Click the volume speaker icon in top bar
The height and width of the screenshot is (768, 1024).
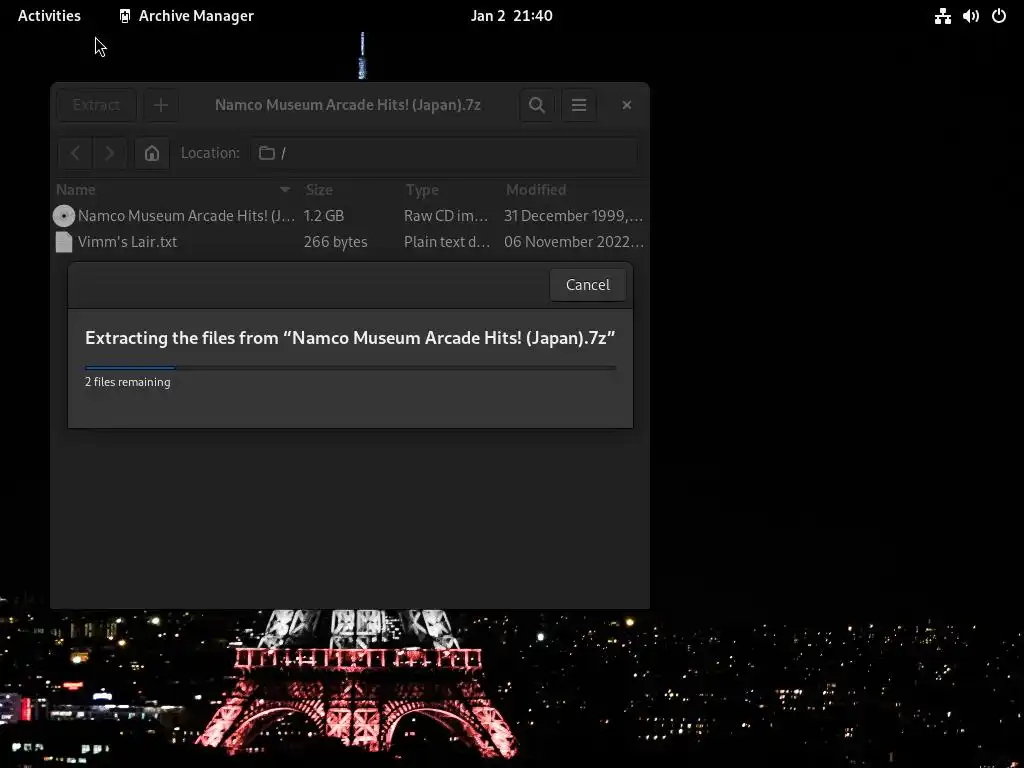[x=971, y=16]
